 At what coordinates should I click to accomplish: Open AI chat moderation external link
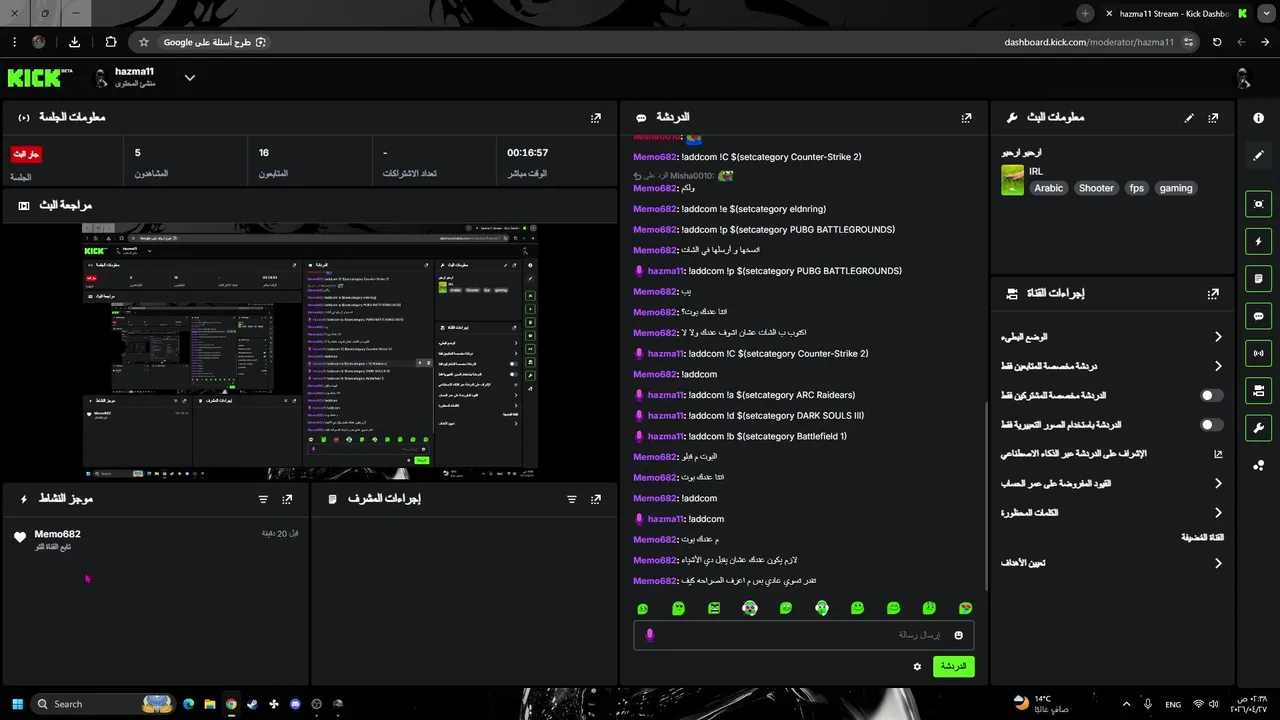(x=1218, y=454)
